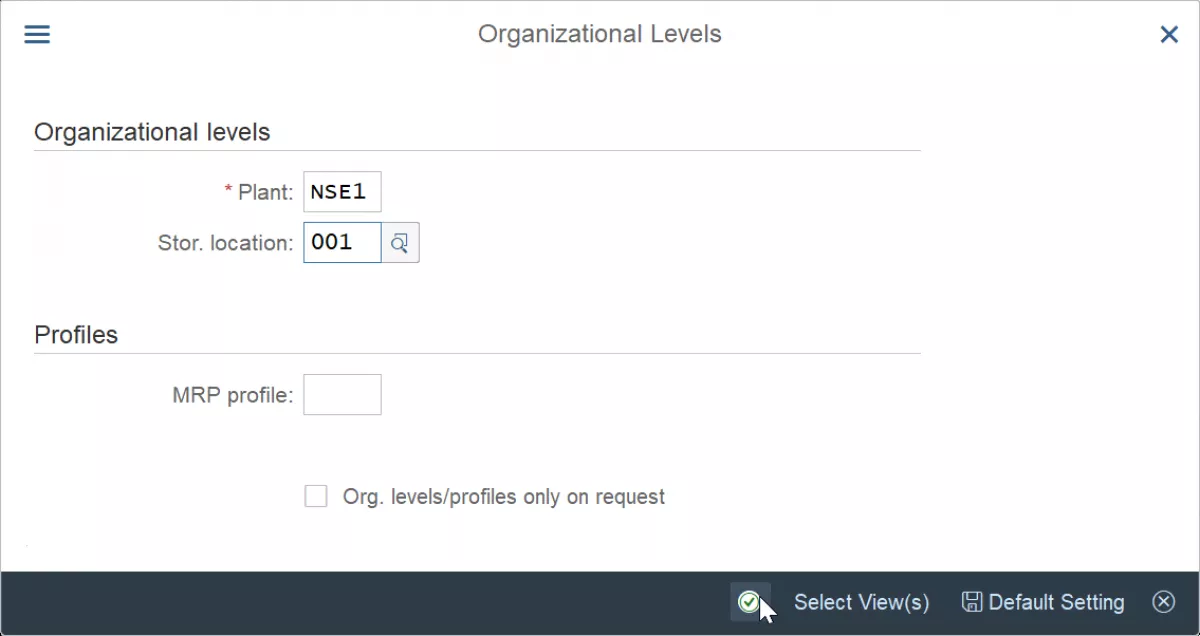Click the 'Org. levels/profiles only on request' label text
This screenshot has width=1200, height=636.
504,497
